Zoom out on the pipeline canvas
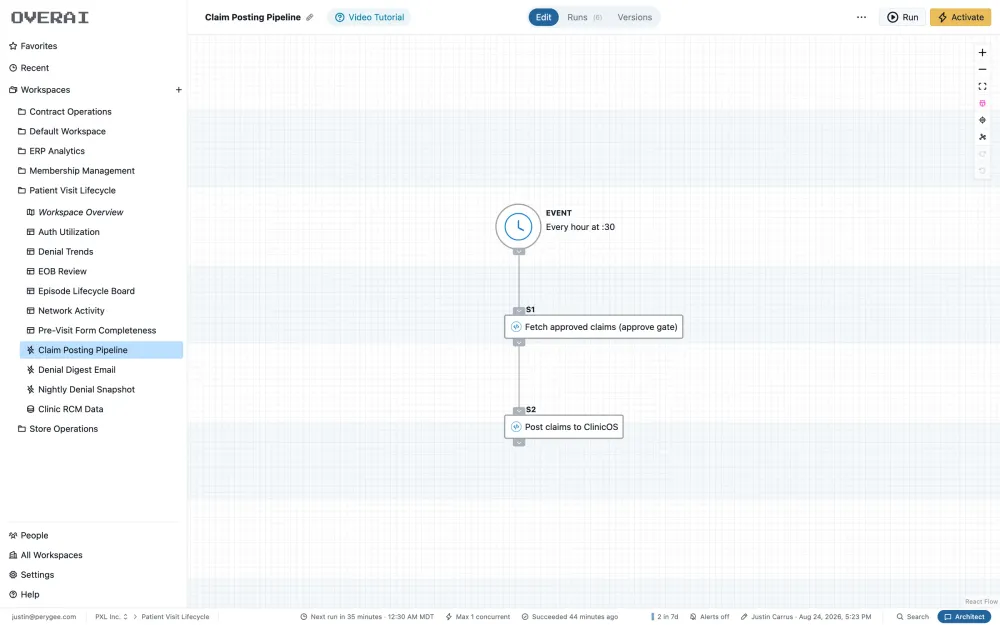The image size is (1000, 625). click(x=982, y=70)
